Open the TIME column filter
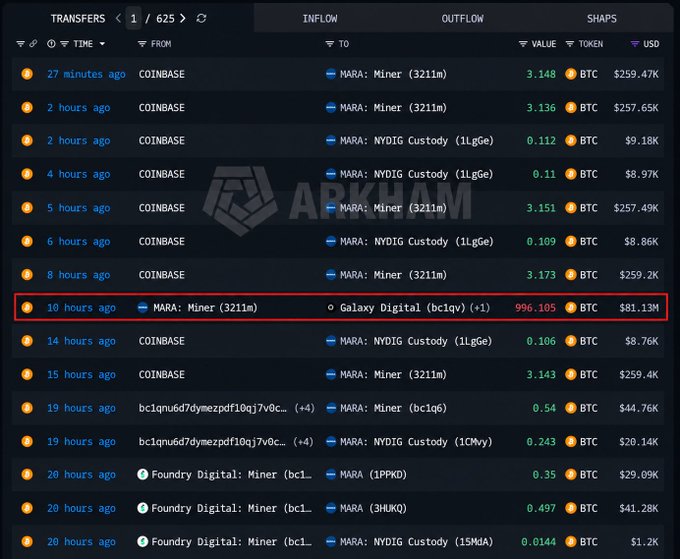Screen dimensions: 680x559 point(64,44)
